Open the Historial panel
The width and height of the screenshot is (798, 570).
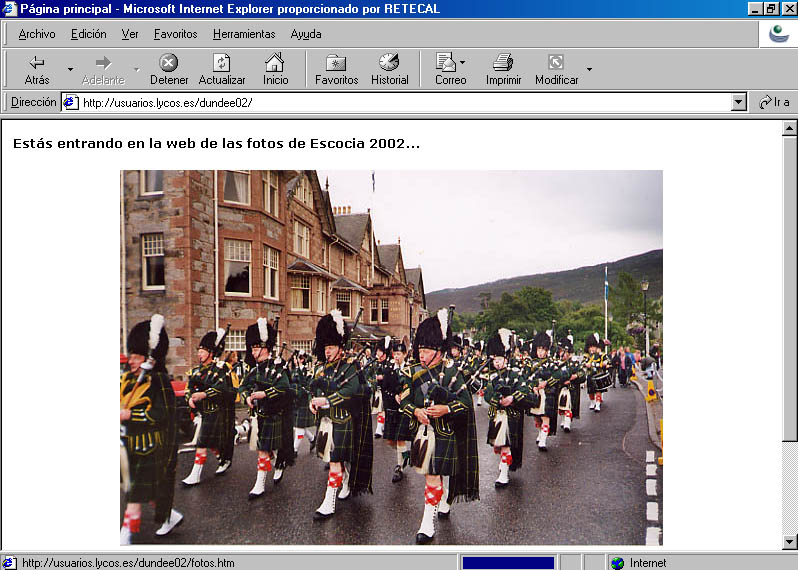[x=389, y=69]
